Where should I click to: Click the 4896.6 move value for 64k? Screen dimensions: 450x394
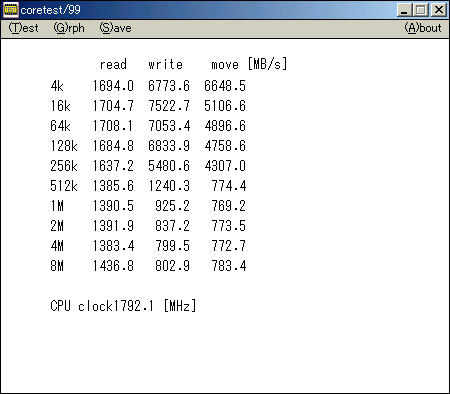pyautogui.click(x=225, y=126)
